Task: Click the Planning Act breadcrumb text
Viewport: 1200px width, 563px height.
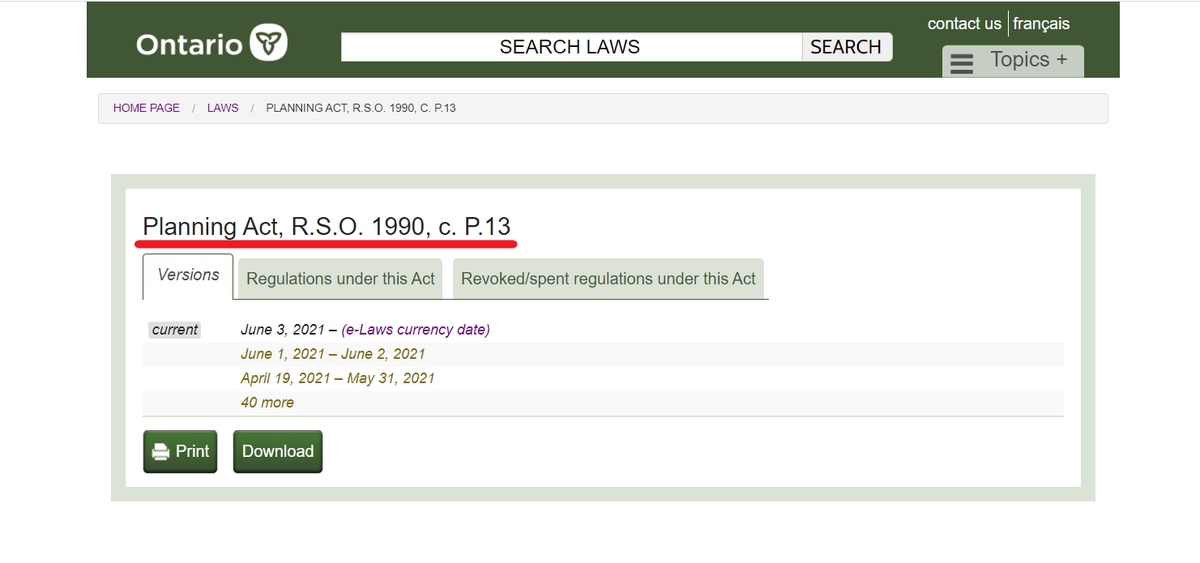Action: coord(361,108)
